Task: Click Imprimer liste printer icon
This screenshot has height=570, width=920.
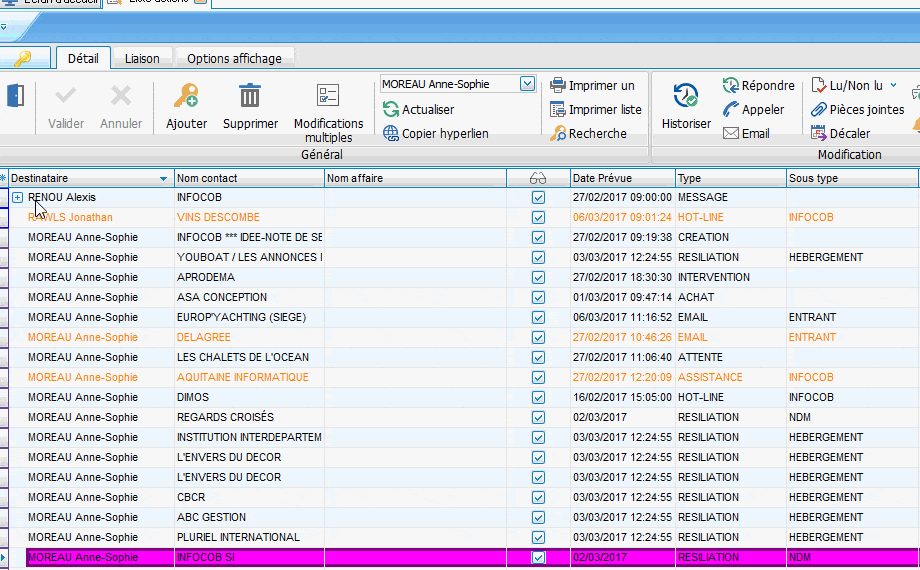Action: 558,110
